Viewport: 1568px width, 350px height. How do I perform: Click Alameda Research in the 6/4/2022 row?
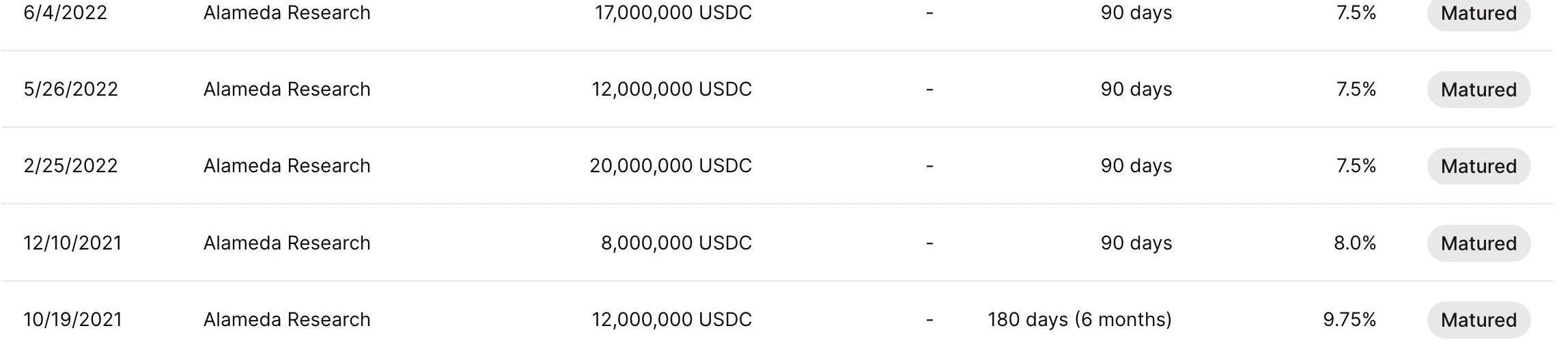pyautogui.click(x=287, y=13)
